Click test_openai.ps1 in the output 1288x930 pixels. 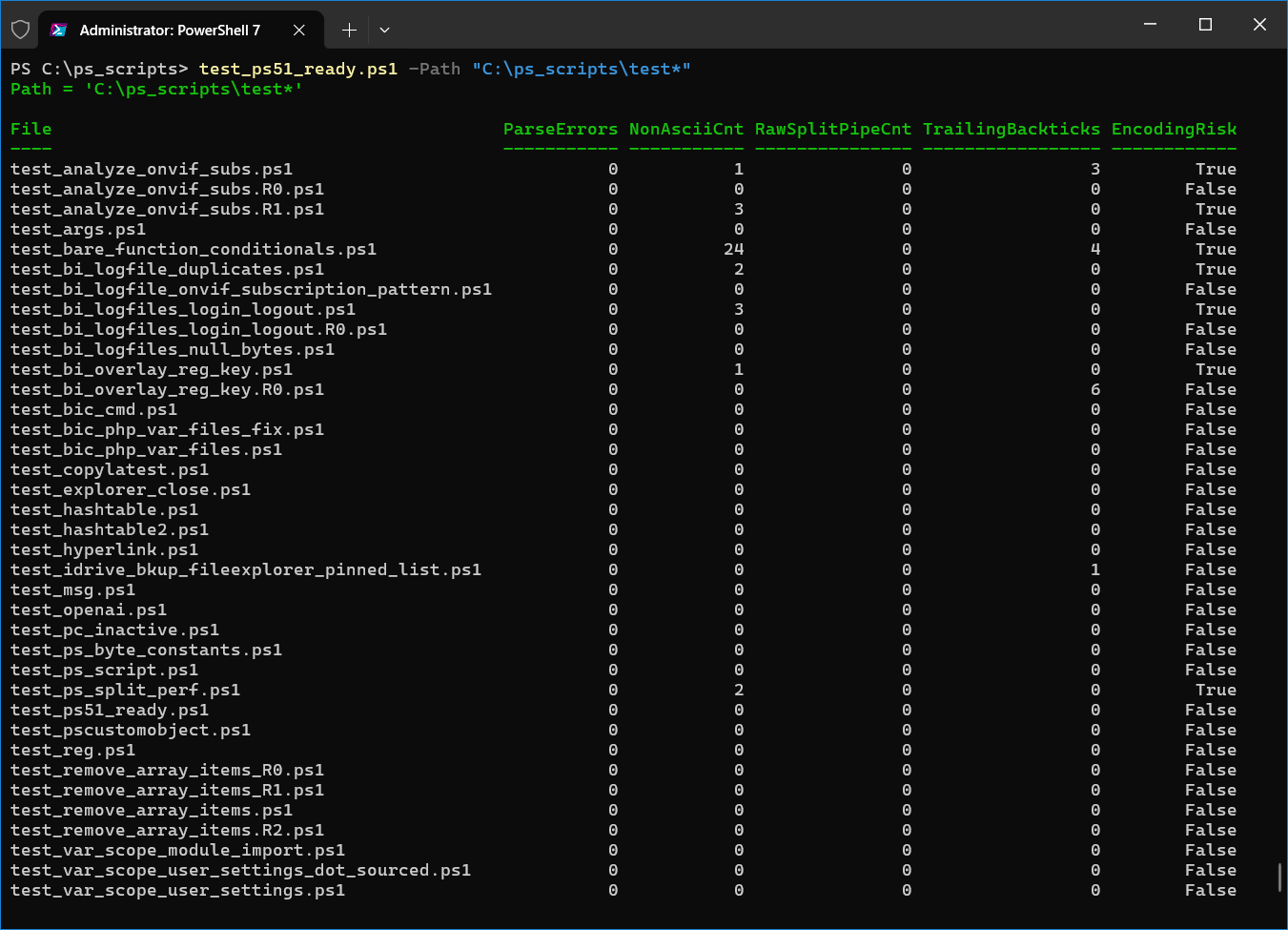pyautogui.click(x=89, y=610)
